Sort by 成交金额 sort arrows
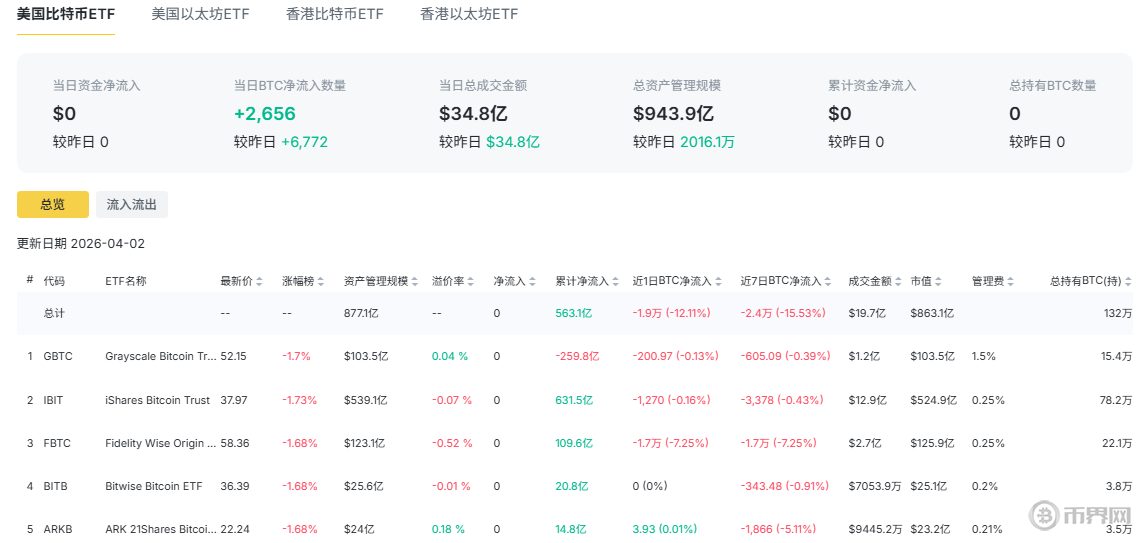 point(898,282)
